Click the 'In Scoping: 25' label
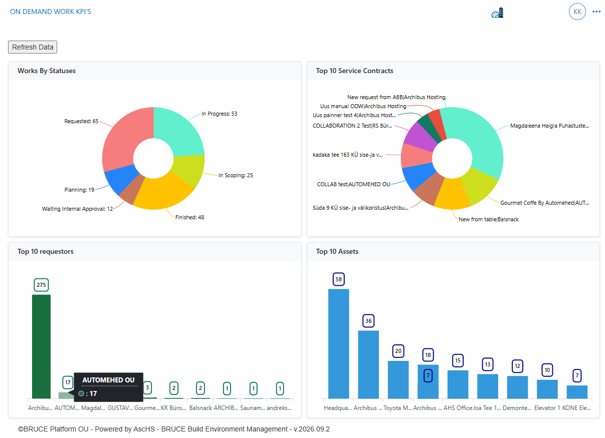The width and height of the screenshot is (605, 438). click(236, 175)
